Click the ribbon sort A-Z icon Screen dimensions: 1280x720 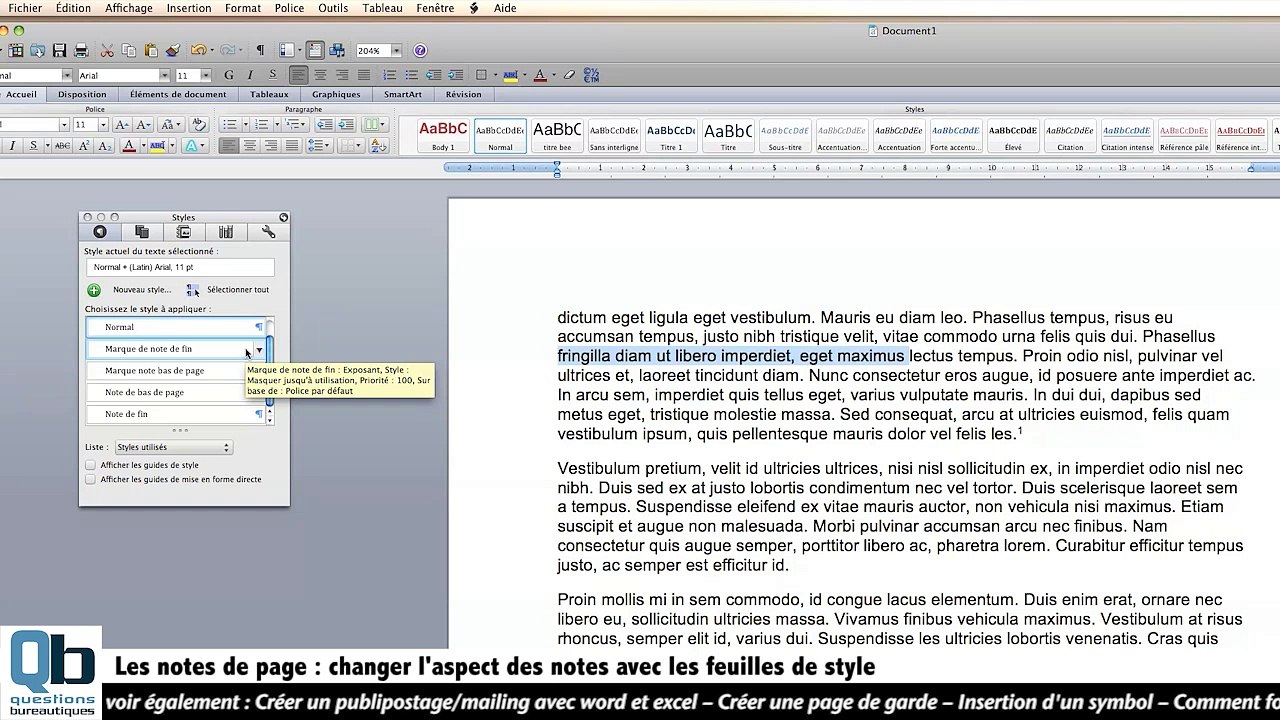point(379,146)
